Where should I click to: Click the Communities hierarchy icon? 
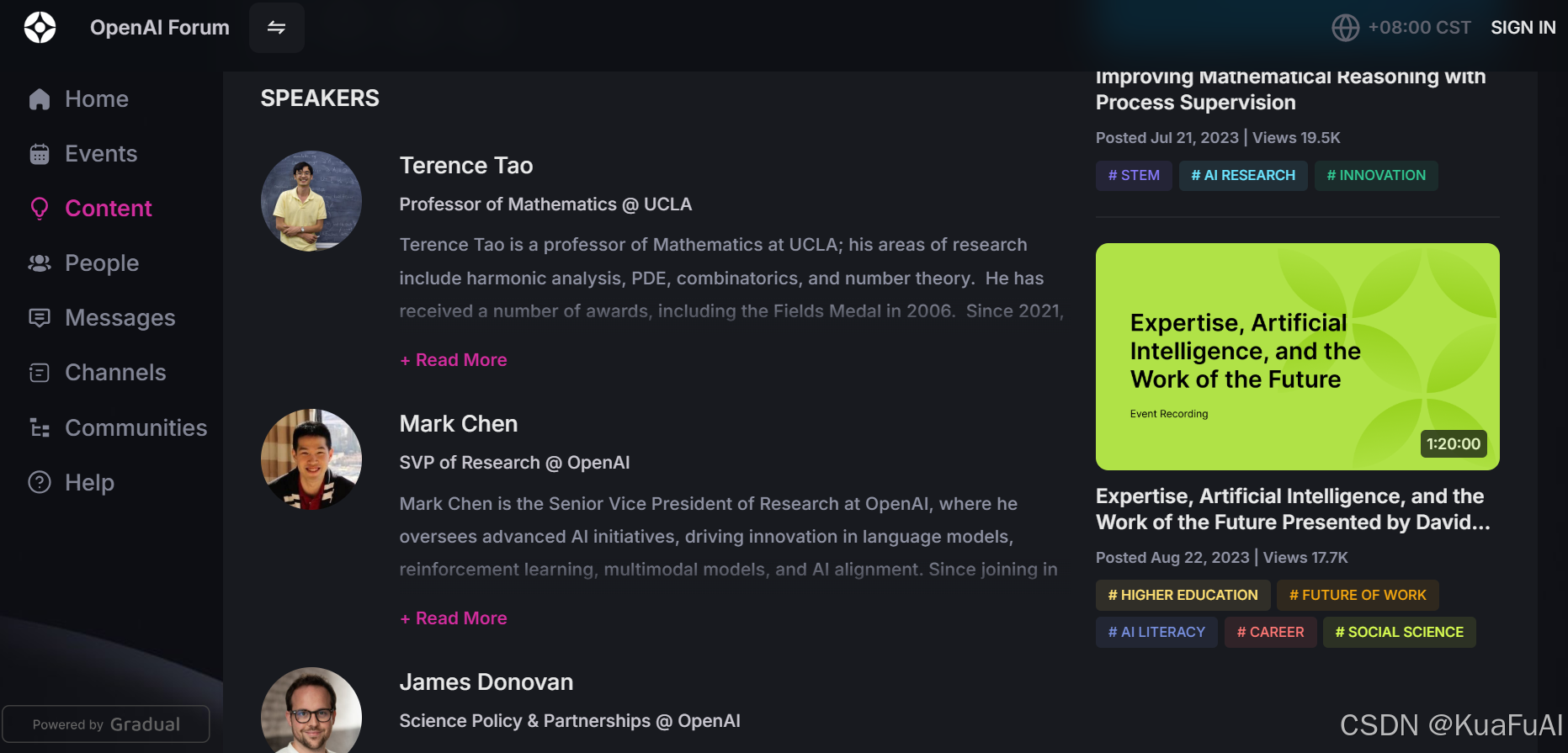click(x=40, y=427)
